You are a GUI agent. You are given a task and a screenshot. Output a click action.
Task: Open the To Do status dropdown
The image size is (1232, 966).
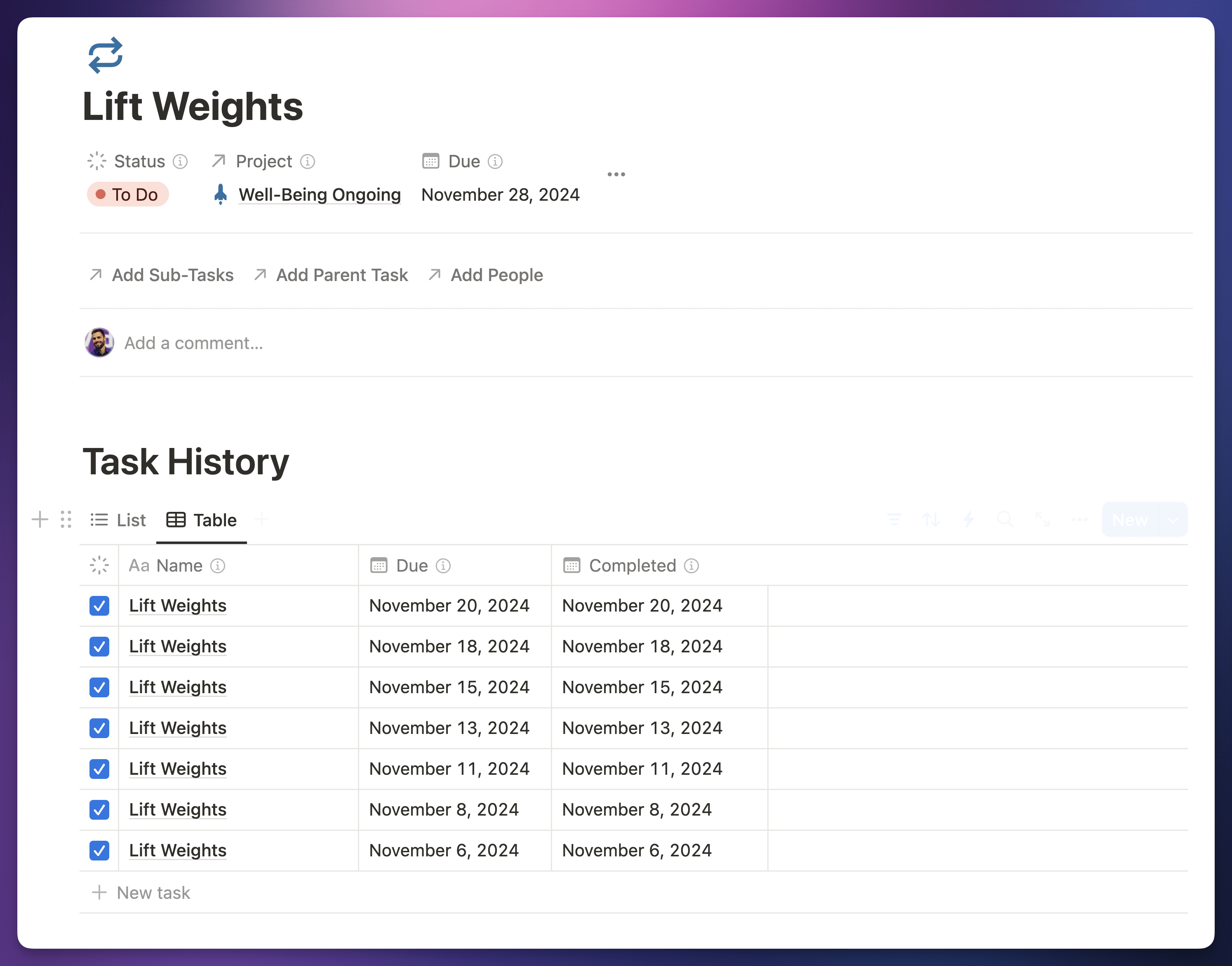click(128, 195)
